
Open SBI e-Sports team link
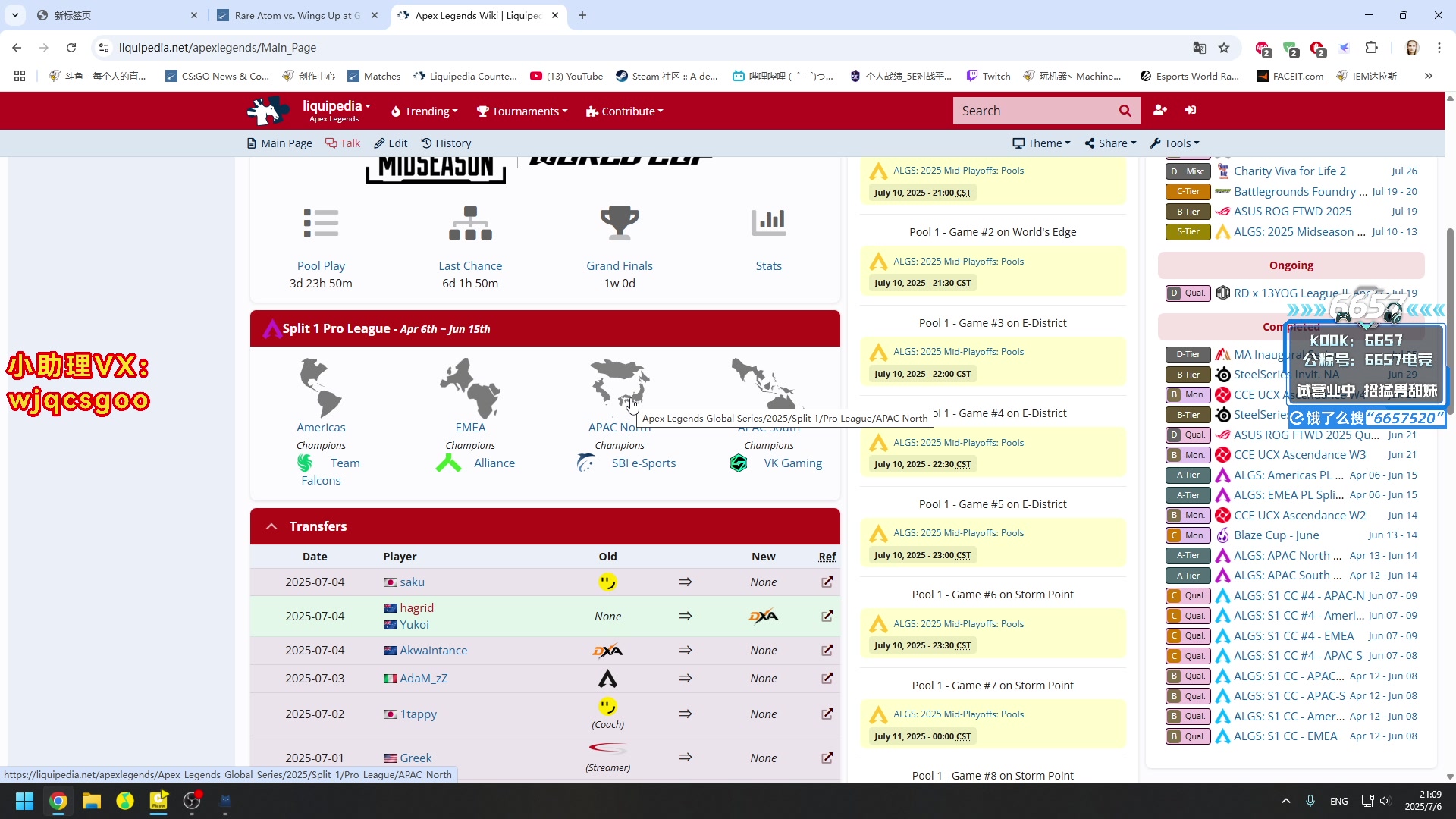[644, 463]
